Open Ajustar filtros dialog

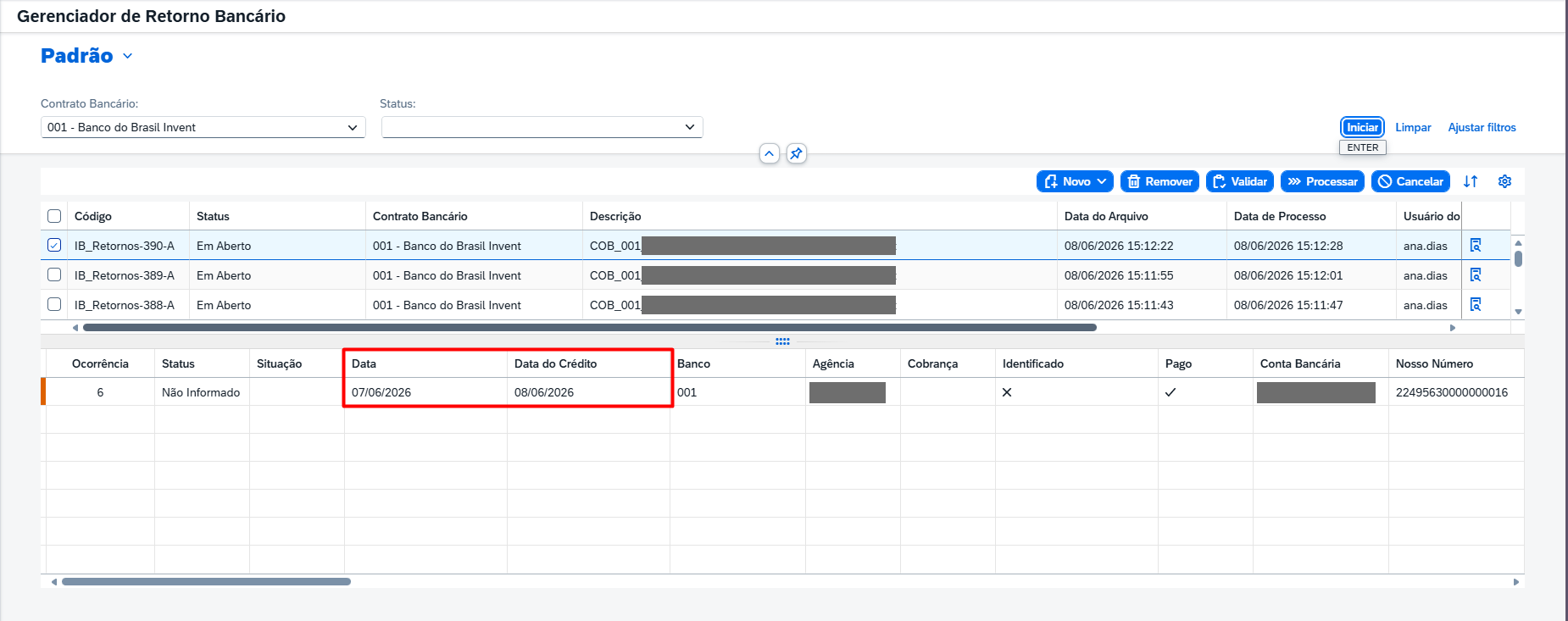[x=1482, y=127]
